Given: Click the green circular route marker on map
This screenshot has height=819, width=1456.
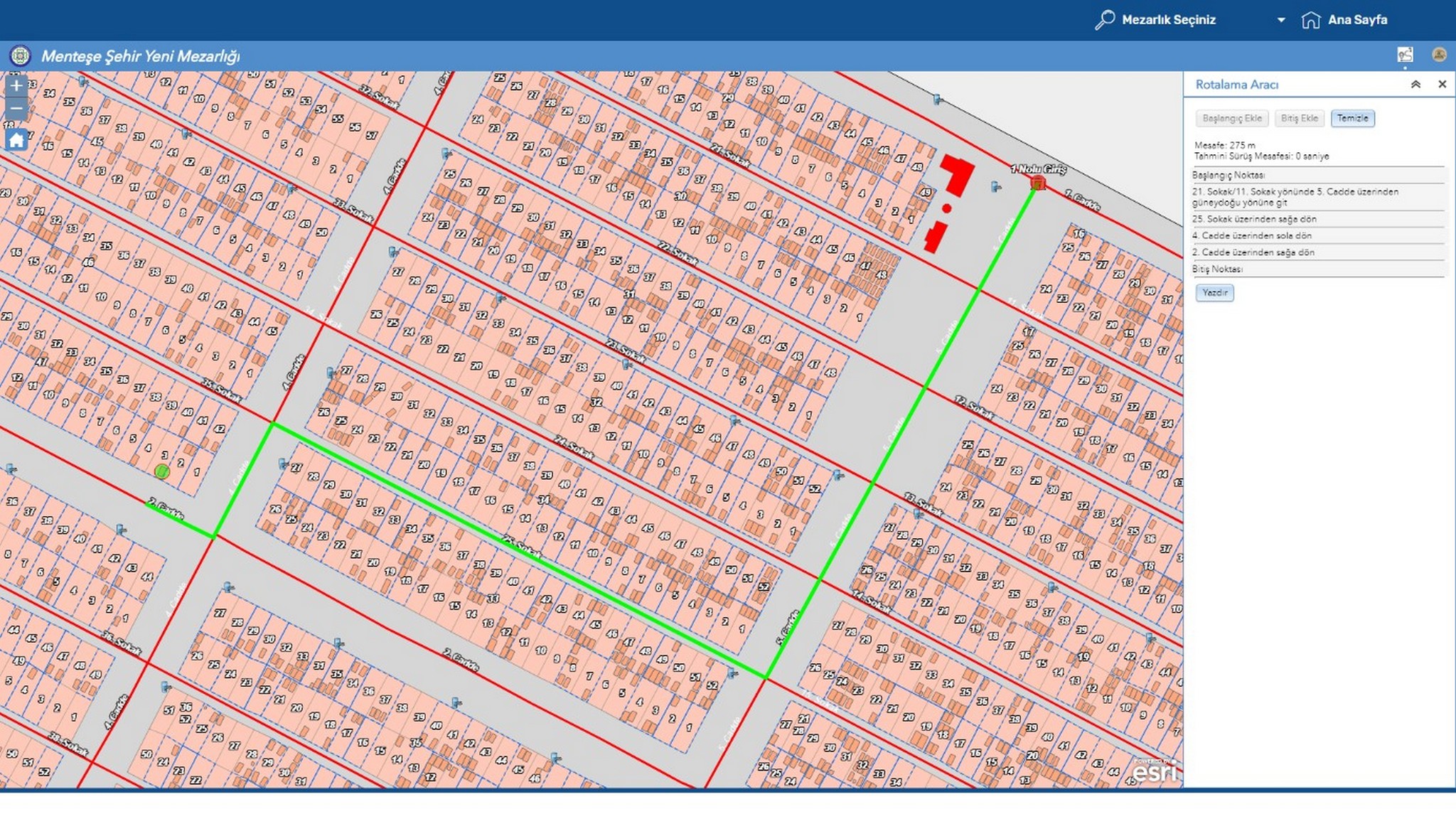Looking at the screenshot, I should tap(162, 471).
